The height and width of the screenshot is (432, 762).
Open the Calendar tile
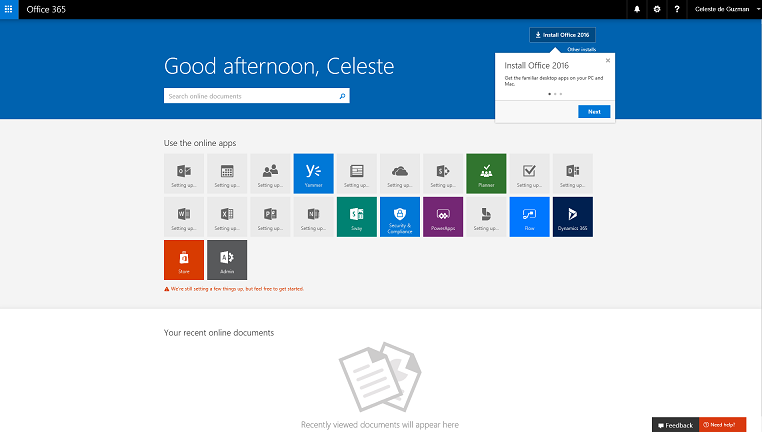(x=227, y=173)
